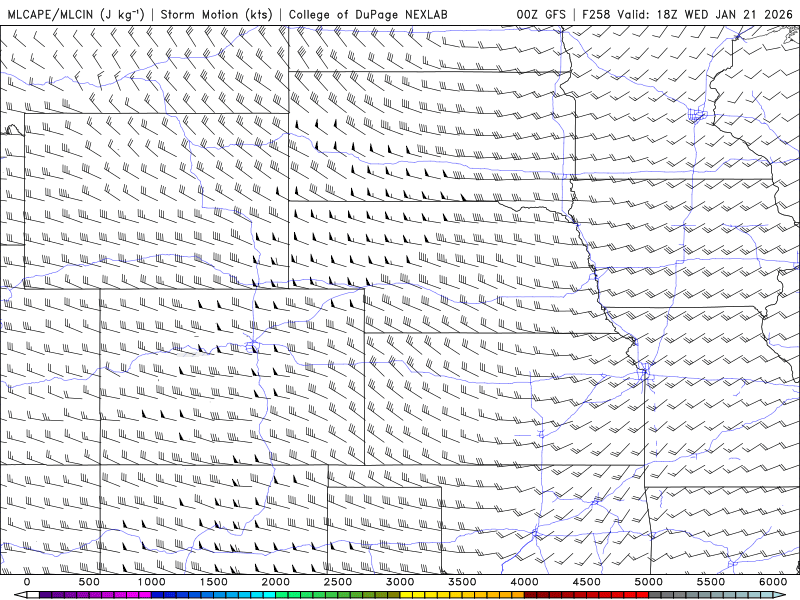
Task: Click the 0 label on the color scale
Action: (x=27, y=582)
